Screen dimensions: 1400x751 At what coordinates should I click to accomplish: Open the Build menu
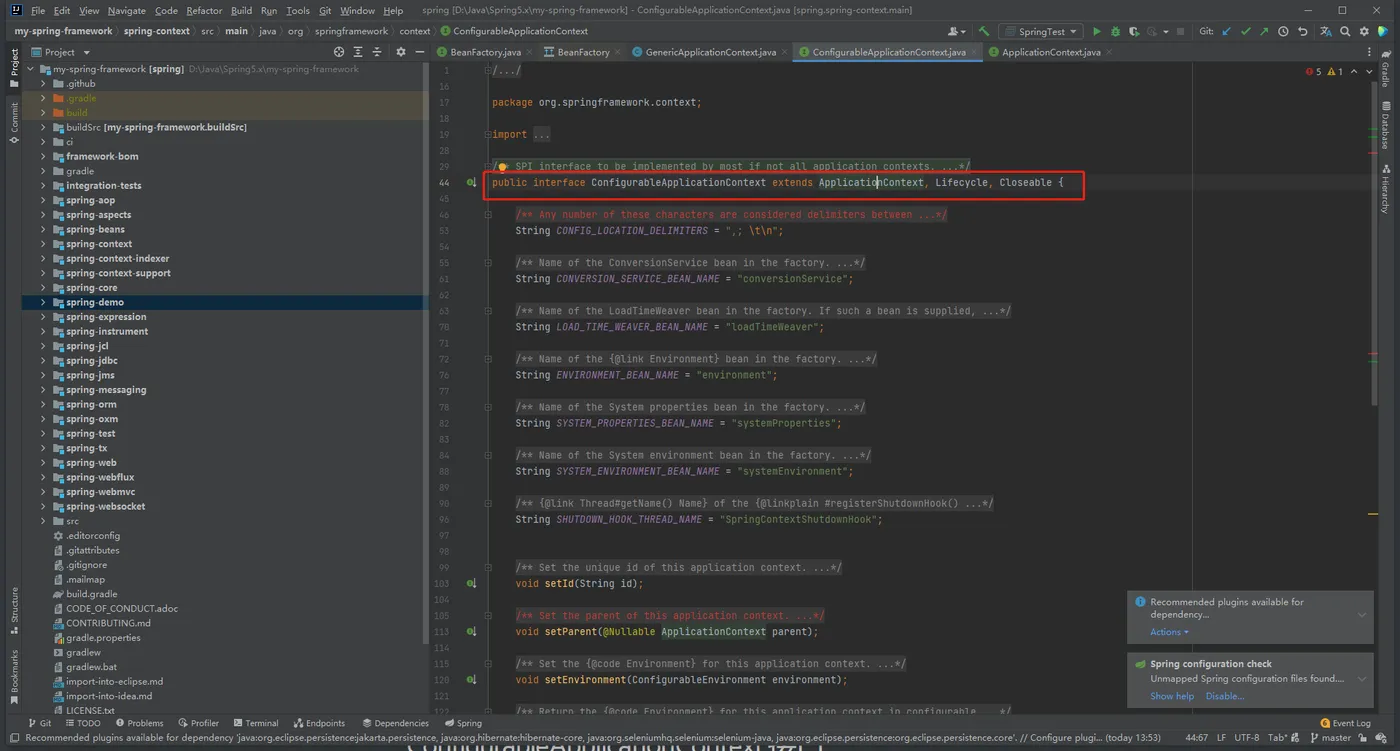pyautogui.click(x=241, y=11)
